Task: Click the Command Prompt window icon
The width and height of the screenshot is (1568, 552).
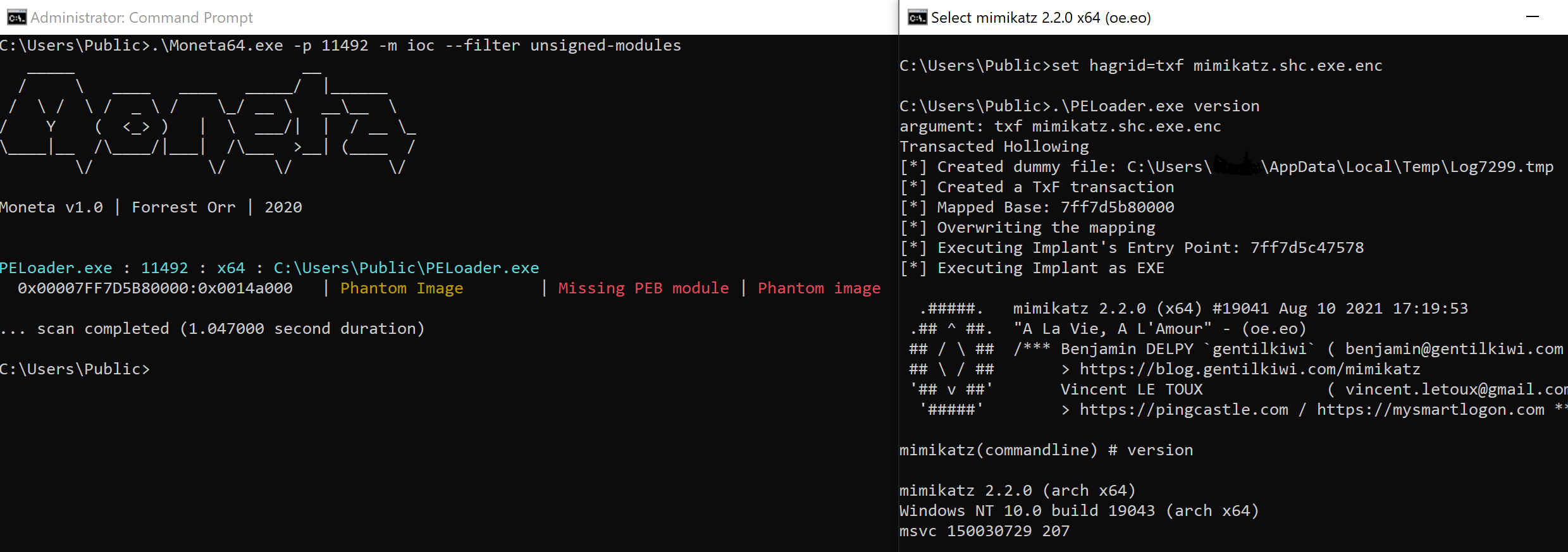Action: tap(16, 17)
